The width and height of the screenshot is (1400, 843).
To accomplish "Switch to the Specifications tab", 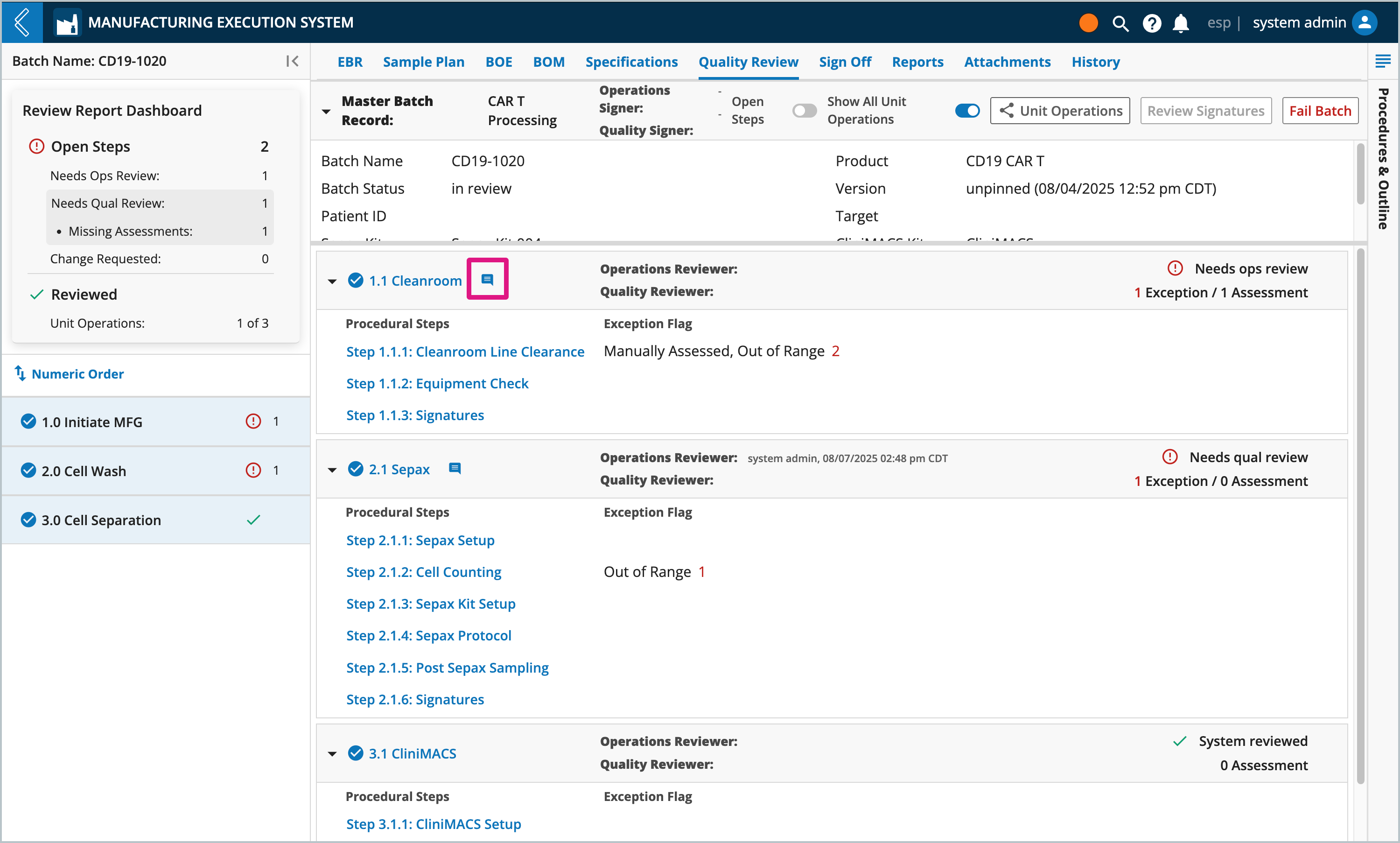I will point(631,61).
